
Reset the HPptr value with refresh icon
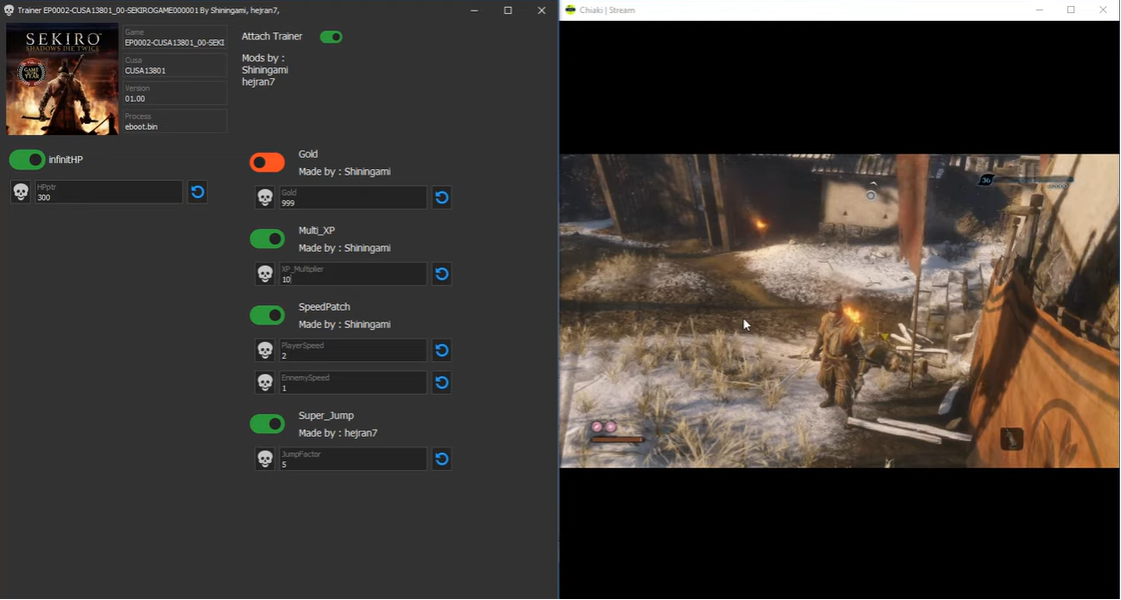tap(198, 192)
